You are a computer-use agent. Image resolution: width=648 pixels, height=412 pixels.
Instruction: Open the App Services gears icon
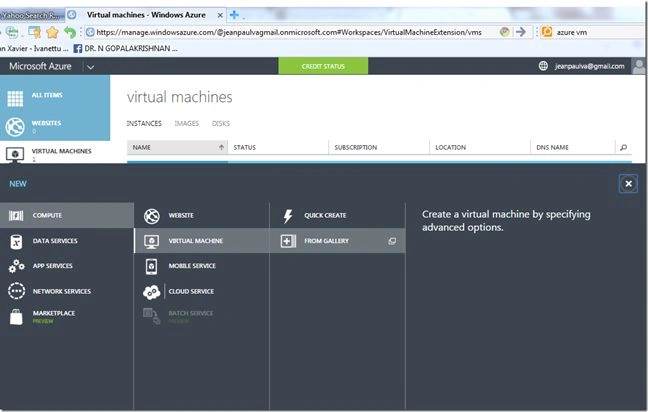(x=16, y=266)
